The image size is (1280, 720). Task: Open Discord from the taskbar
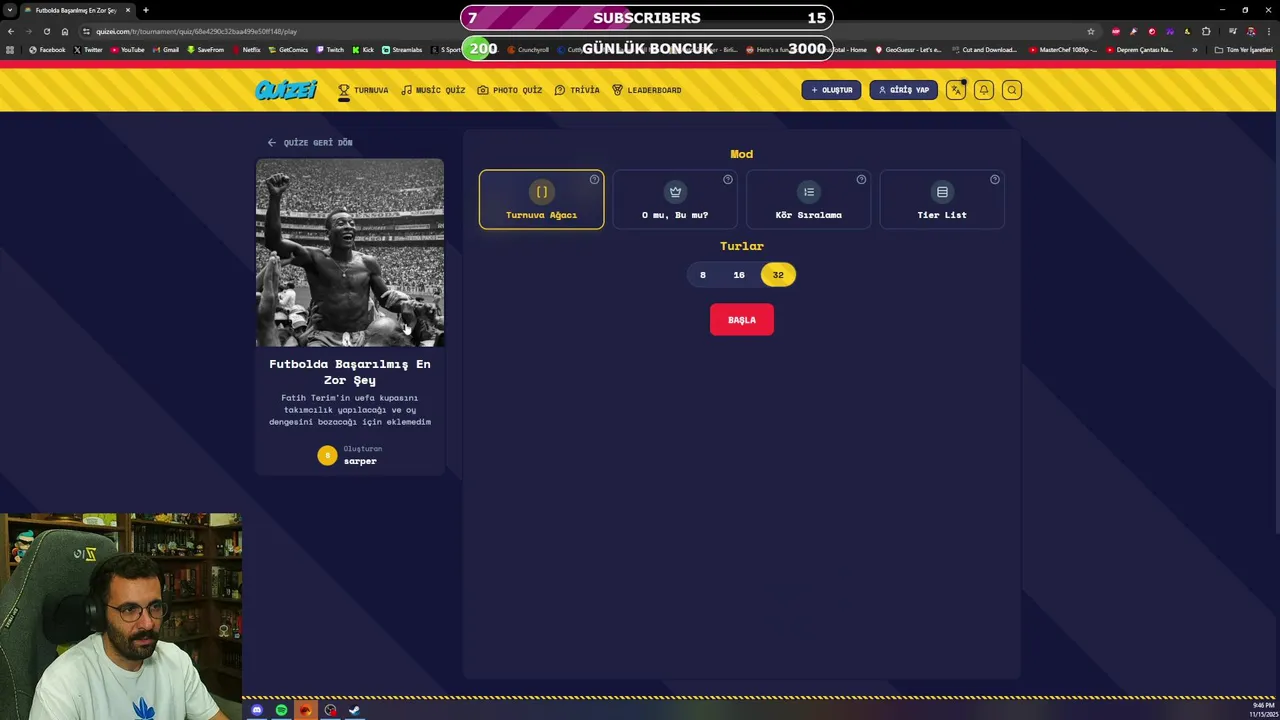[x=257, y=710]
